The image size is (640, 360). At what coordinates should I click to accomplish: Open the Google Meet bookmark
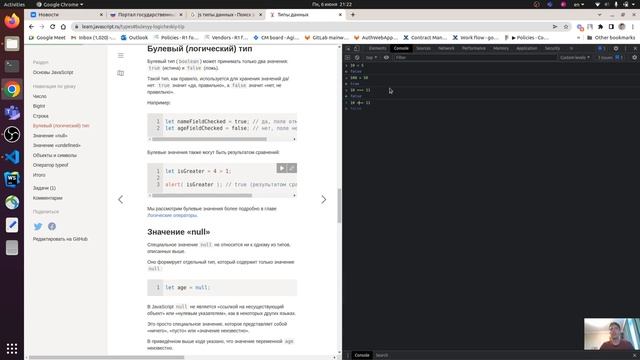point(47,38)
